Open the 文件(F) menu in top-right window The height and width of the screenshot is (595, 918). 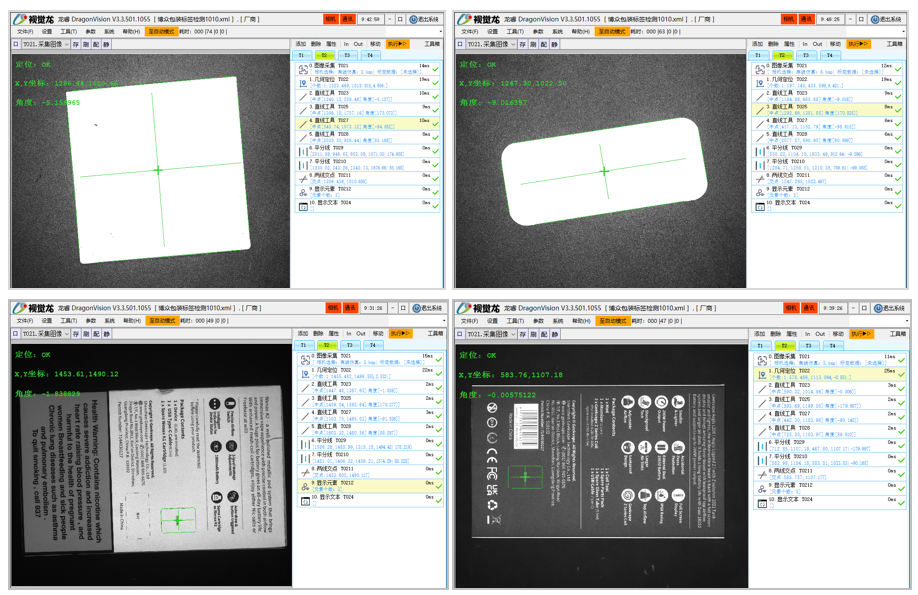pyautogui.click(x=470, y=31)
